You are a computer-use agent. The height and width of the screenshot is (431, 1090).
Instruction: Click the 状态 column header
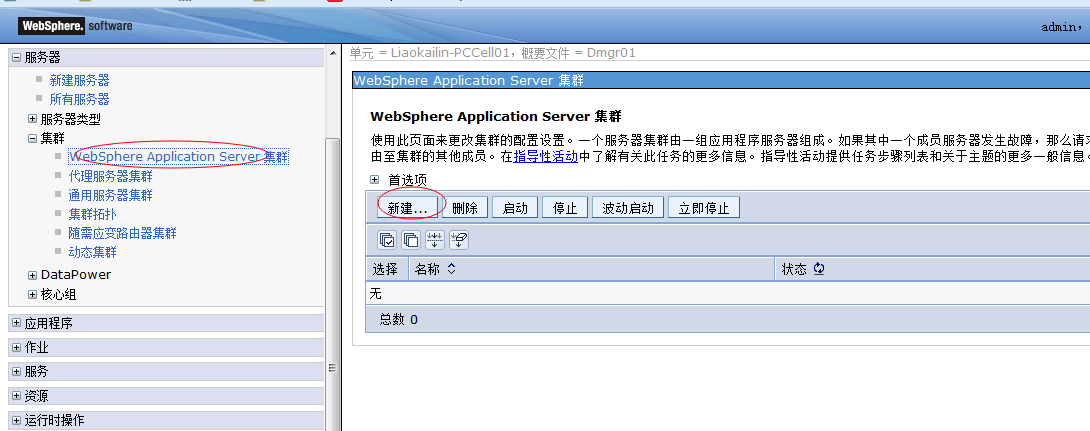point(794,269)
